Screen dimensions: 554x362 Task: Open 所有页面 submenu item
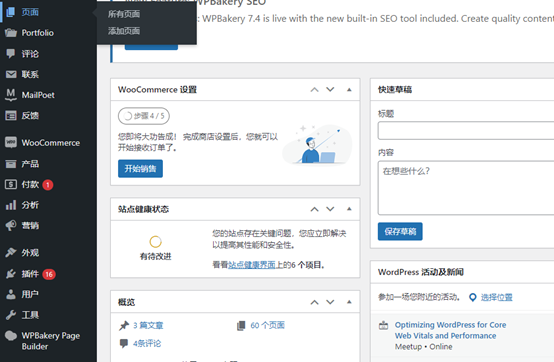click(x=124, y=14)
